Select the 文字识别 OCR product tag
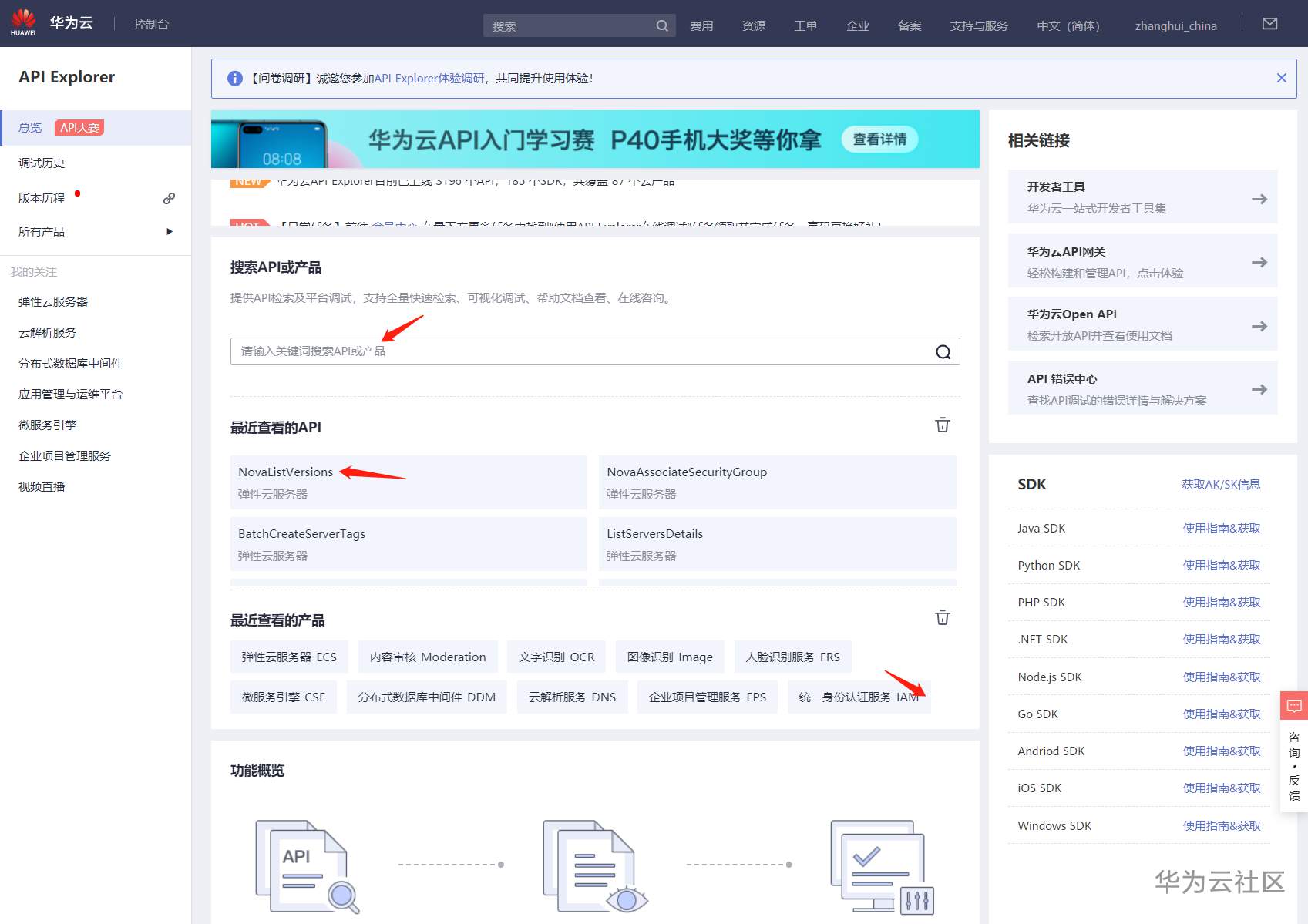Image resolution: width=1308 pixels, height=924 pixels. 556,657
